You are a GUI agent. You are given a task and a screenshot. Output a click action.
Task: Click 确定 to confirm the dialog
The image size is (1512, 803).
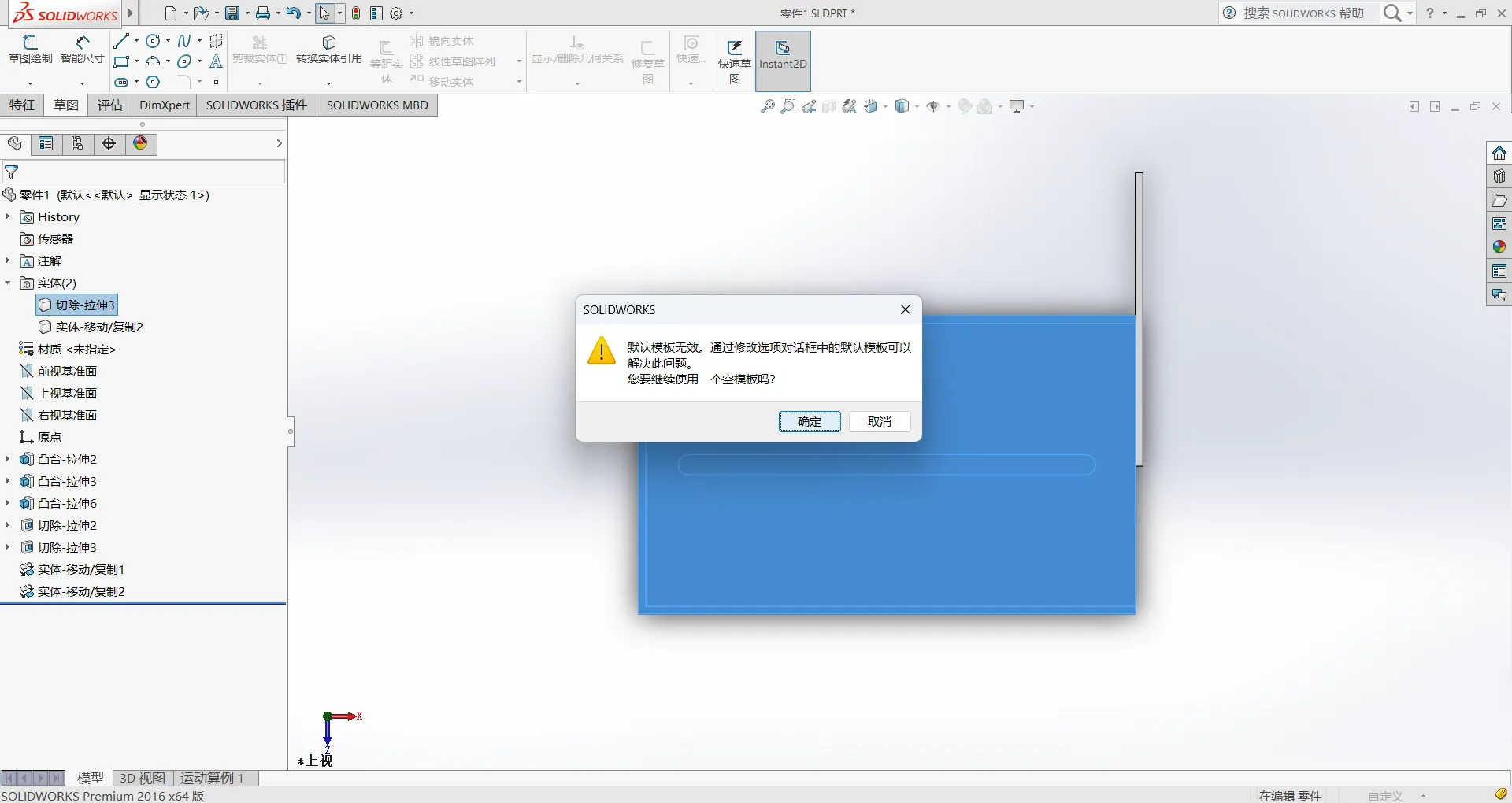[810, 422]
